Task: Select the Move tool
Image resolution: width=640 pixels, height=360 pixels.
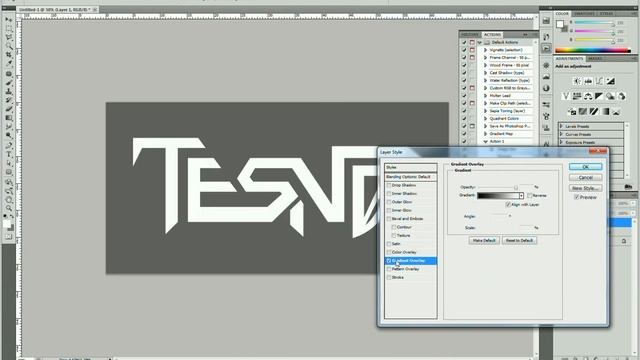Action: [x=9, y=20]
